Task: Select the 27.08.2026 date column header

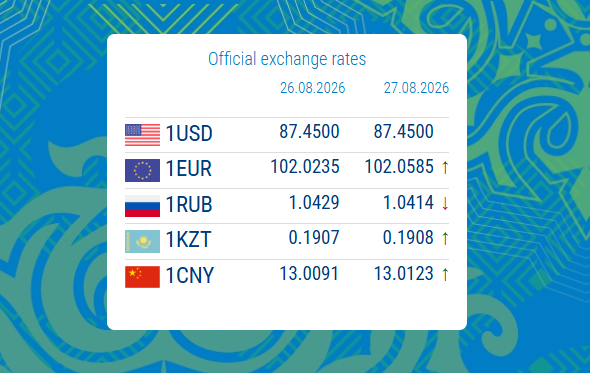Action: tap(416, 88)
